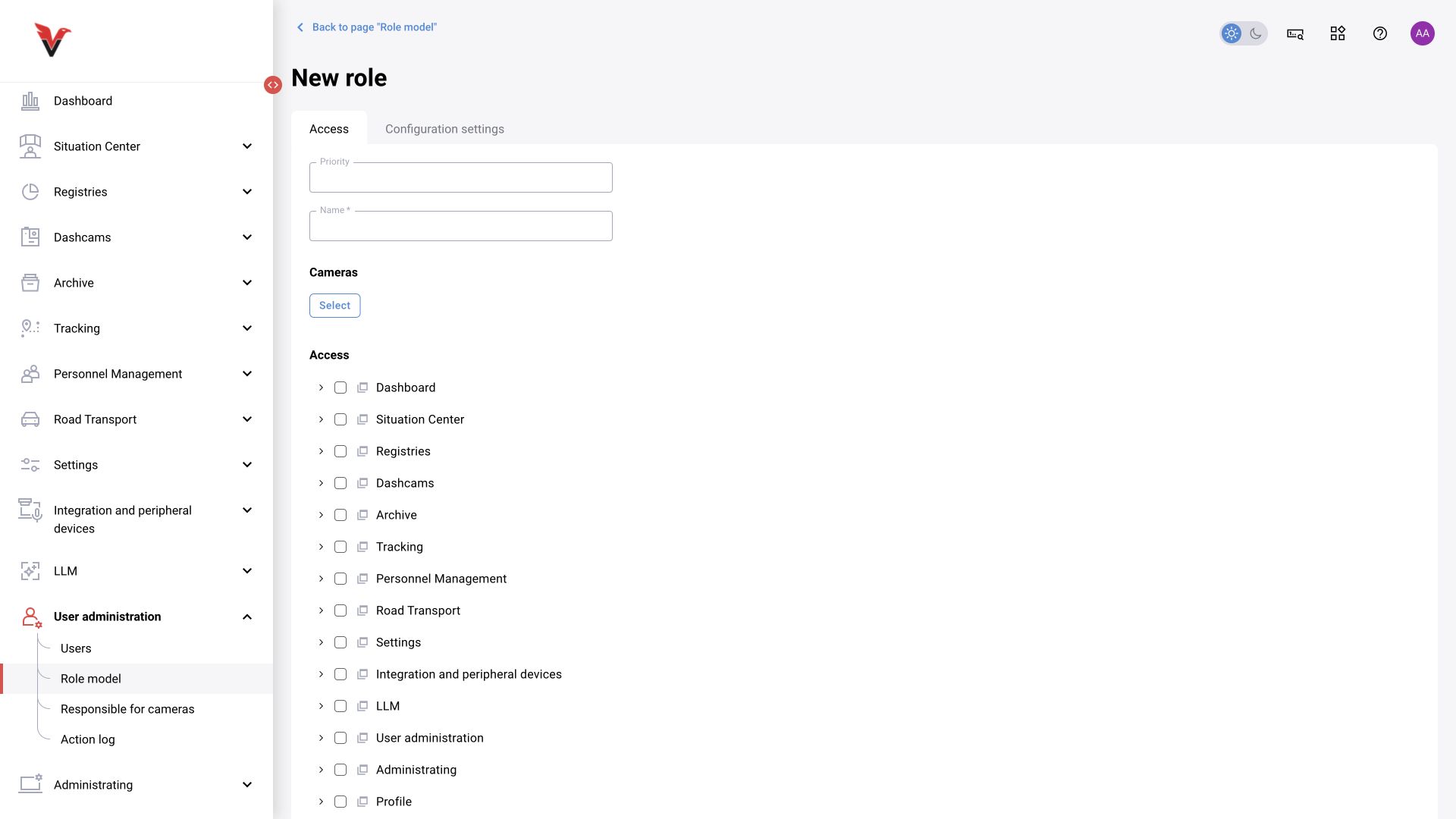1456x819 pixels.
Task: Check the Dashboard access checkbox
Action: click(340, 388)
